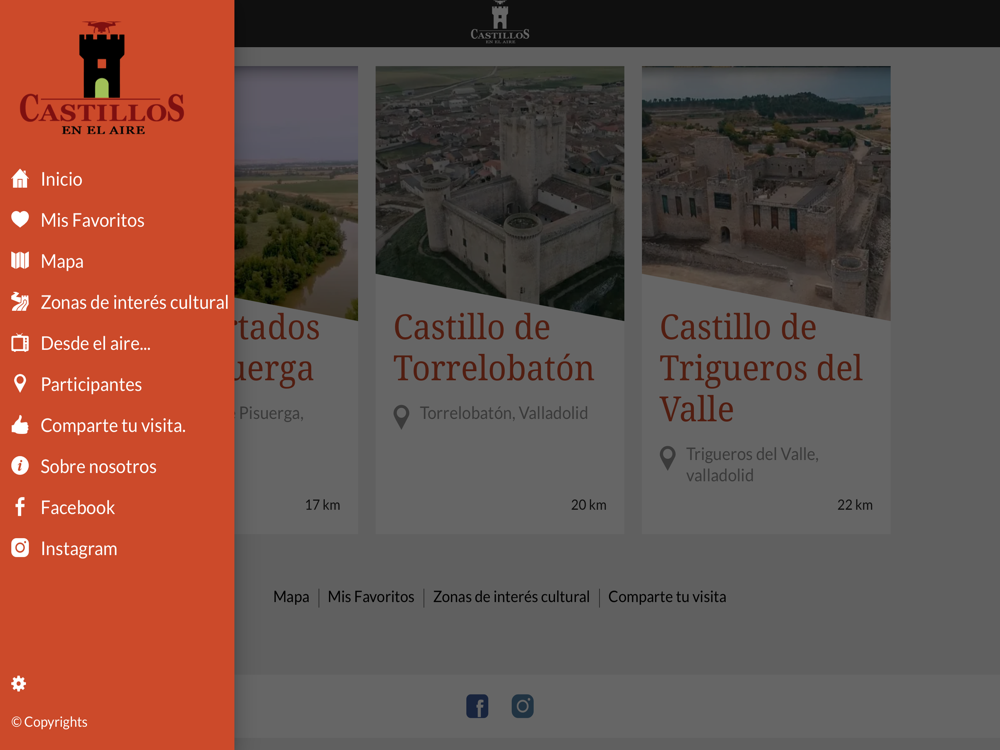Click the 17 km distance label

322,505
